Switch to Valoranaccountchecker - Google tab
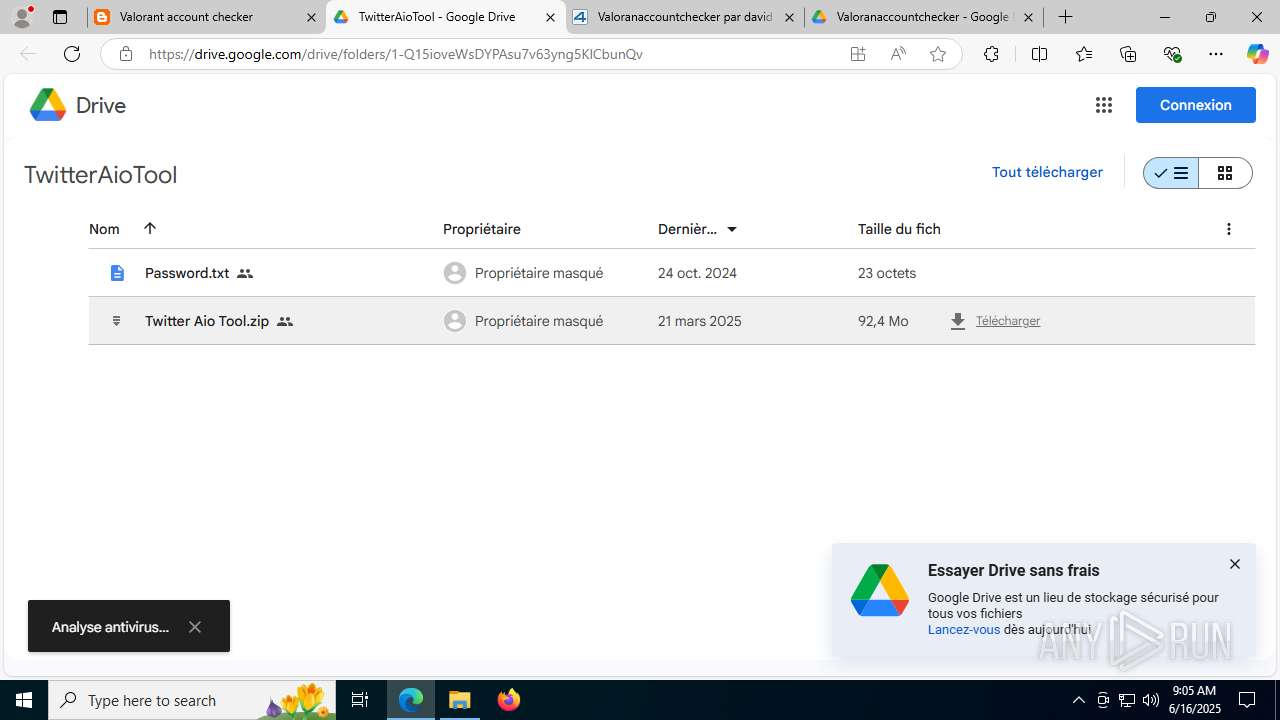The width and height of the screenshot is (1280, 720). (x=923, y=17)
